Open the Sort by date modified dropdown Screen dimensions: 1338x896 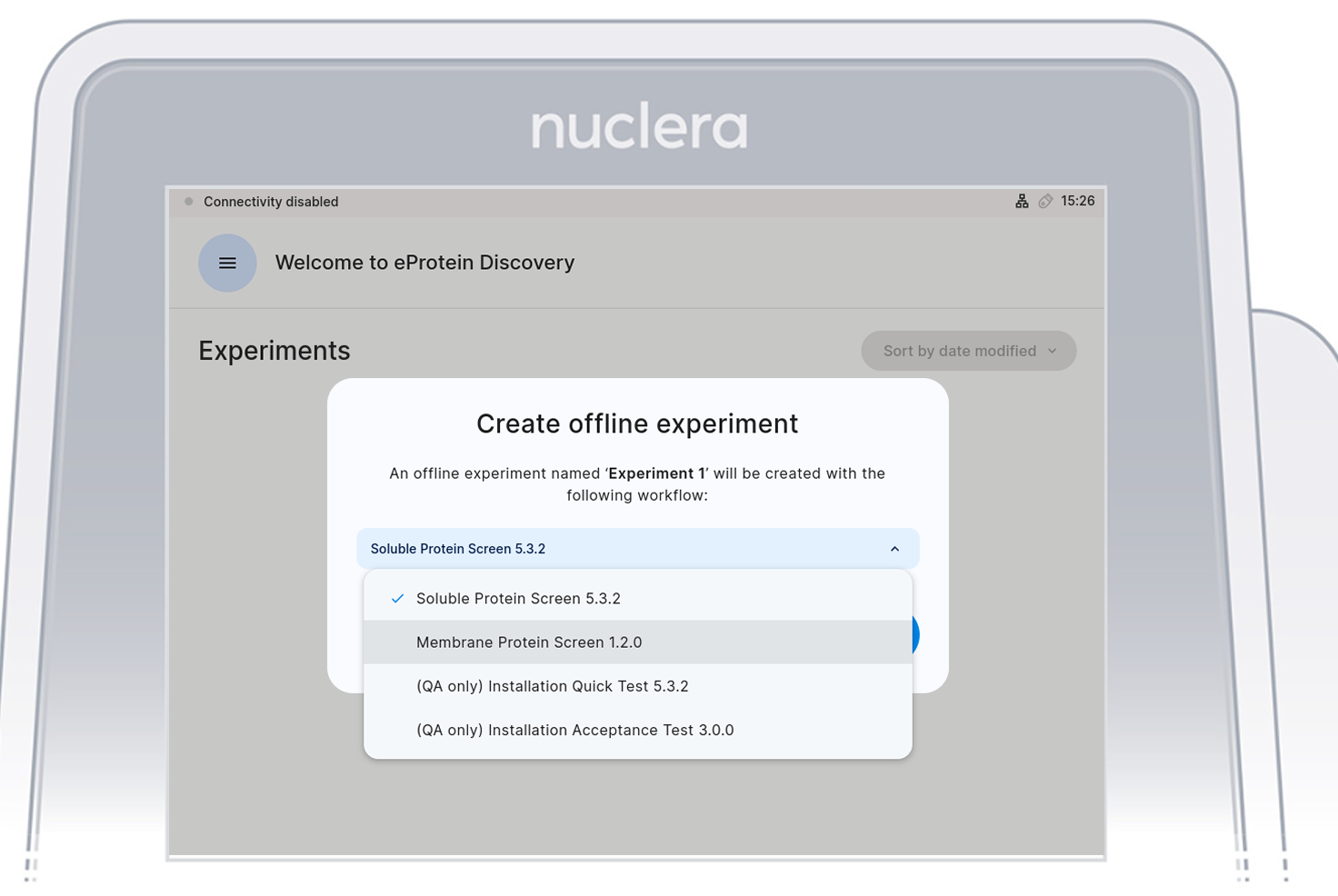click(968, 351)
